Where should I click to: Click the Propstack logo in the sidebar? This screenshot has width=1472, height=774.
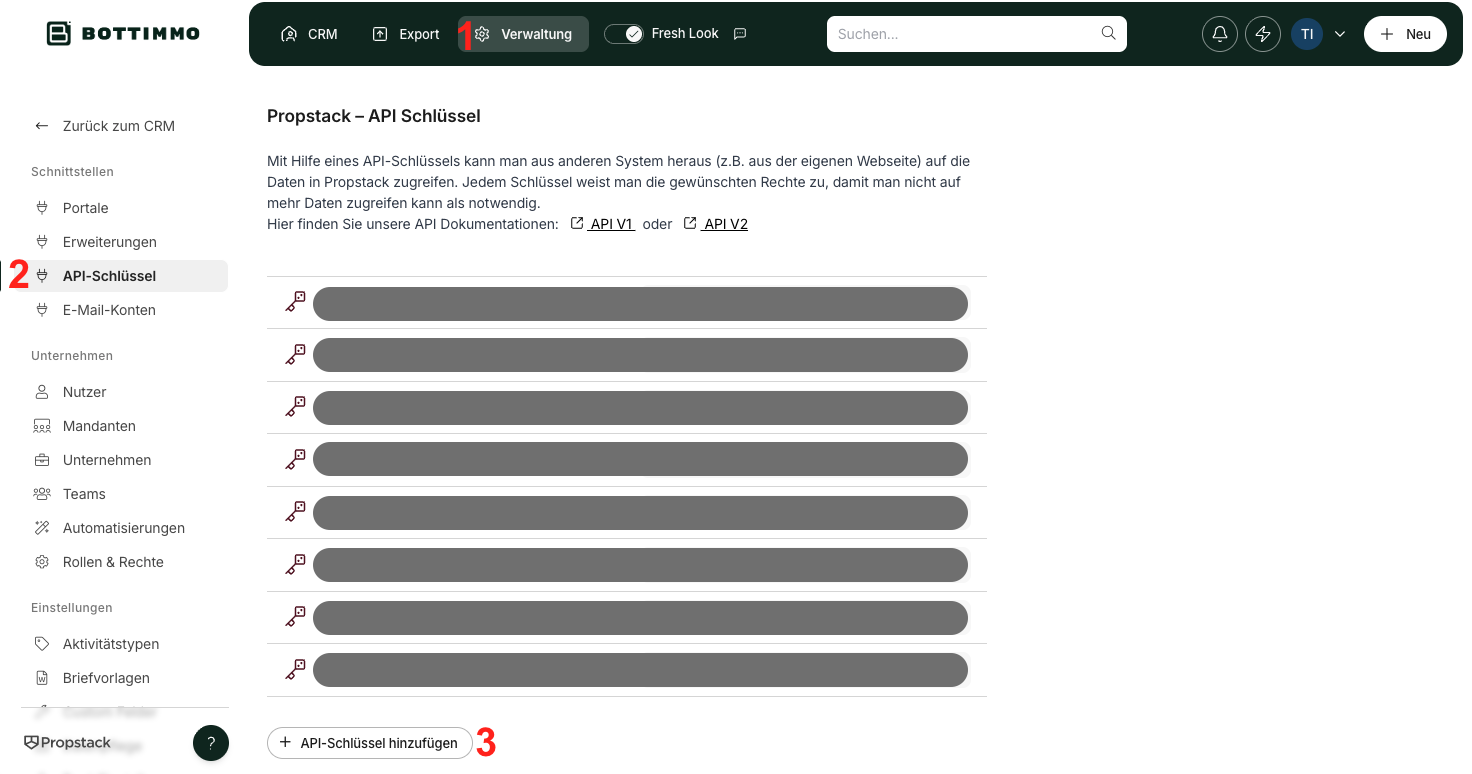[x=67, y=743]
